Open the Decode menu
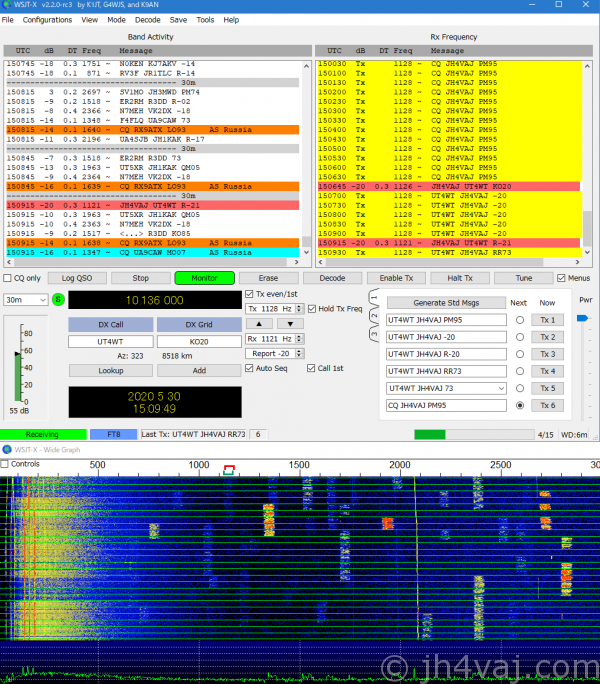Image resolution: width=600 pixels, height=684 pixels. pyautogui.click(x=147, y=20)
